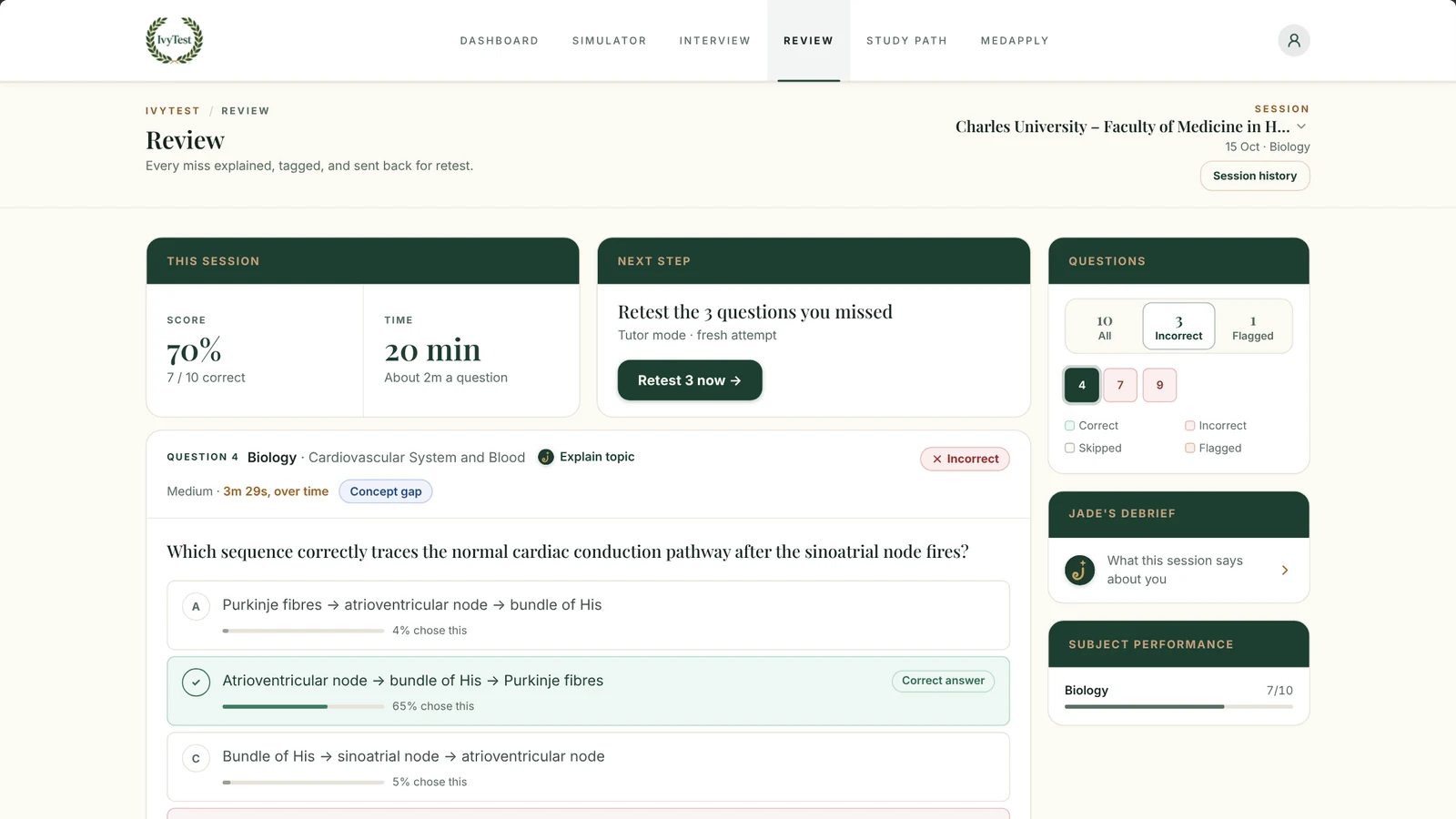The image size is (1456, 819).
Task: Open What this session says about you
Action: (1178, 570)
